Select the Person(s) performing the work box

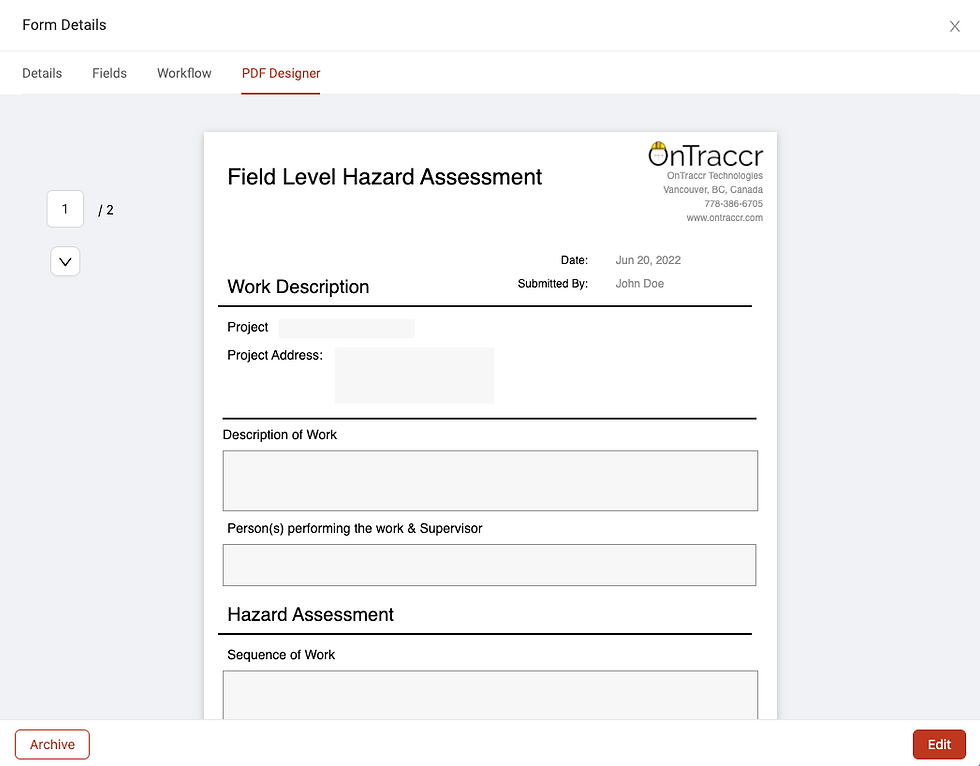(x=489, y=565)
